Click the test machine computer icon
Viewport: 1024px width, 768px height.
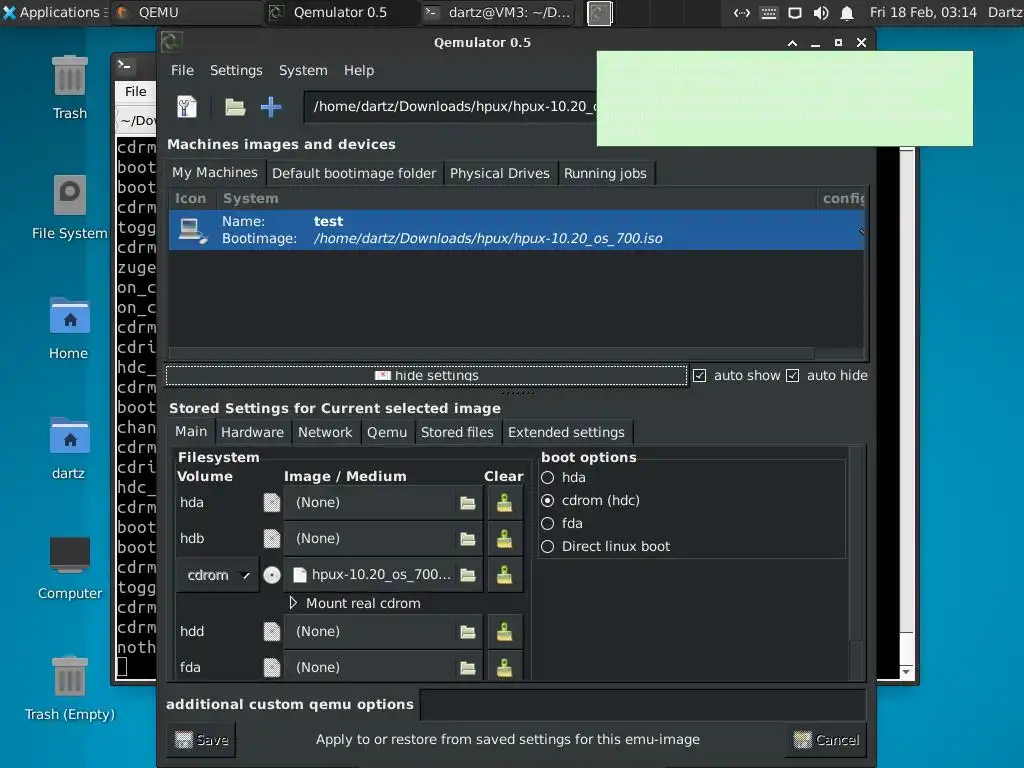point(193,231)
